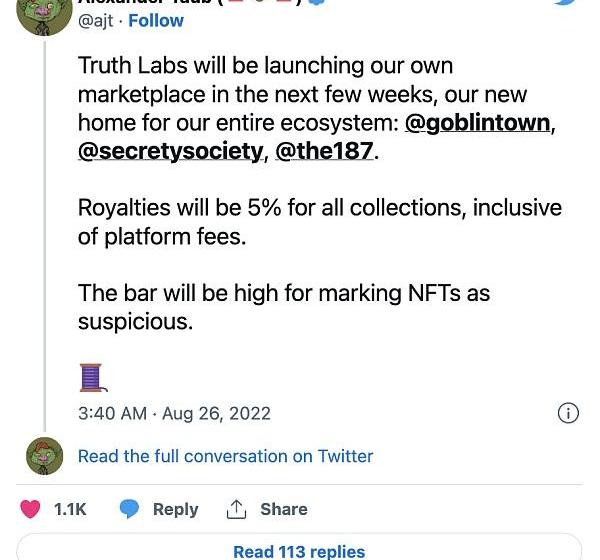Open the @the187 mention link
This screenshot has height=560, width=600.
(323, 151)
